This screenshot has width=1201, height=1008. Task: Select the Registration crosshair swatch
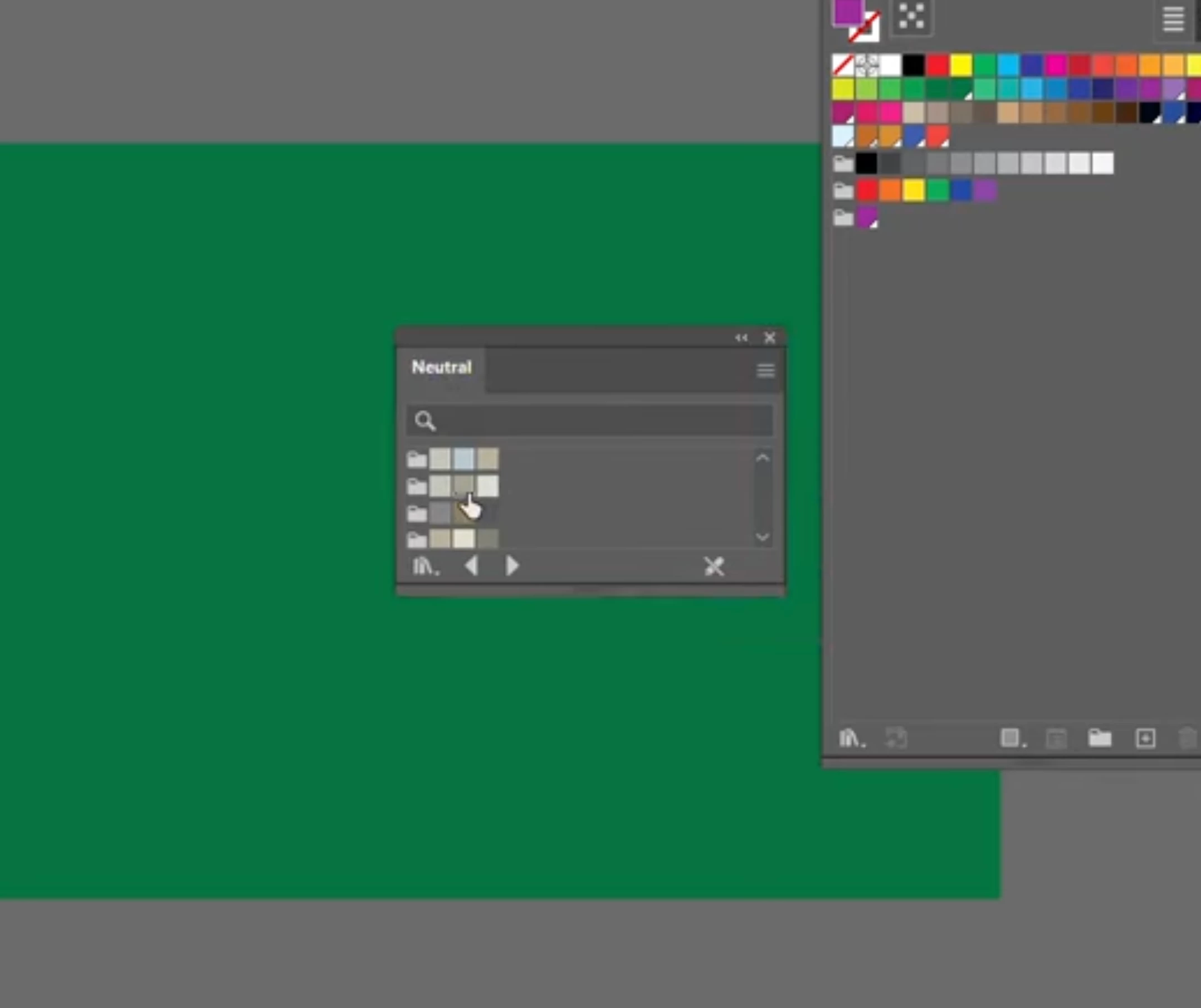pyautogui.click(x=866, y=65)
